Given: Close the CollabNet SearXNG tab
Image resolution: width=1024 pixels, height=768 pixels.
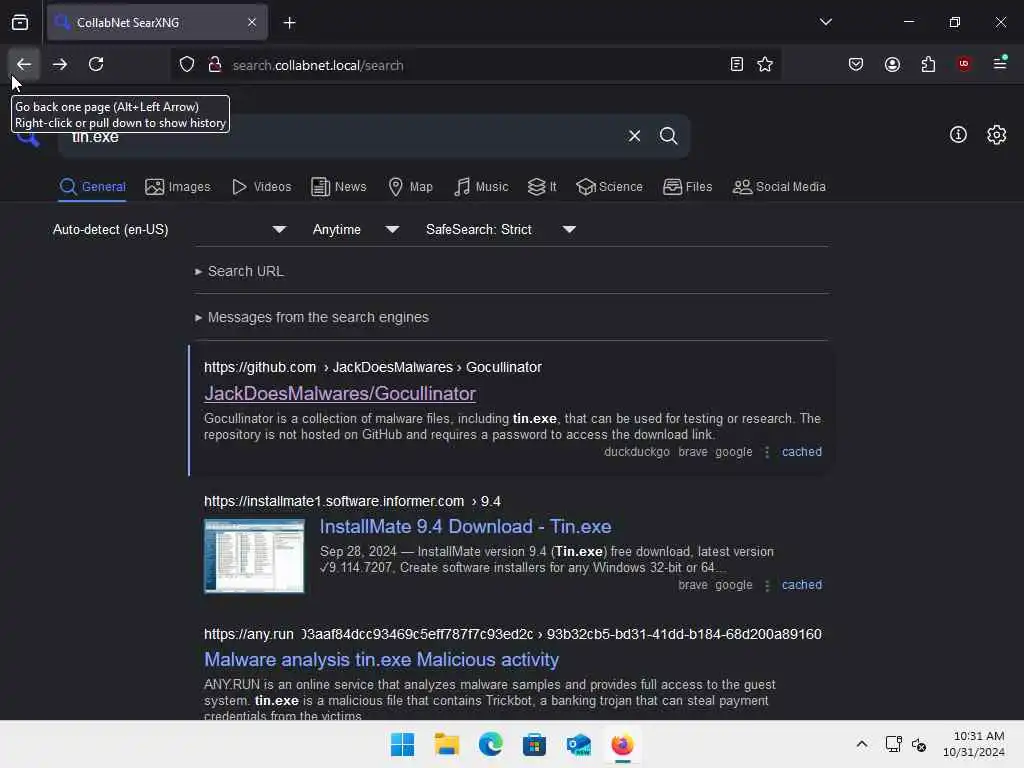Looking at the screenshot, I should coord(252,22).
